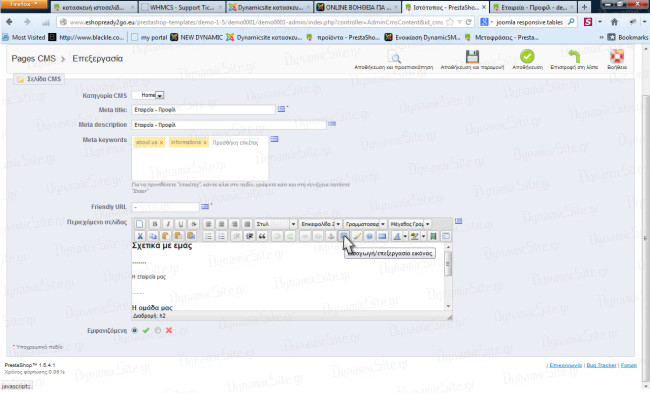Open the Επικεφαλίδα 2 format dropdown
650x394 pixels.
(x=320, y=224)
